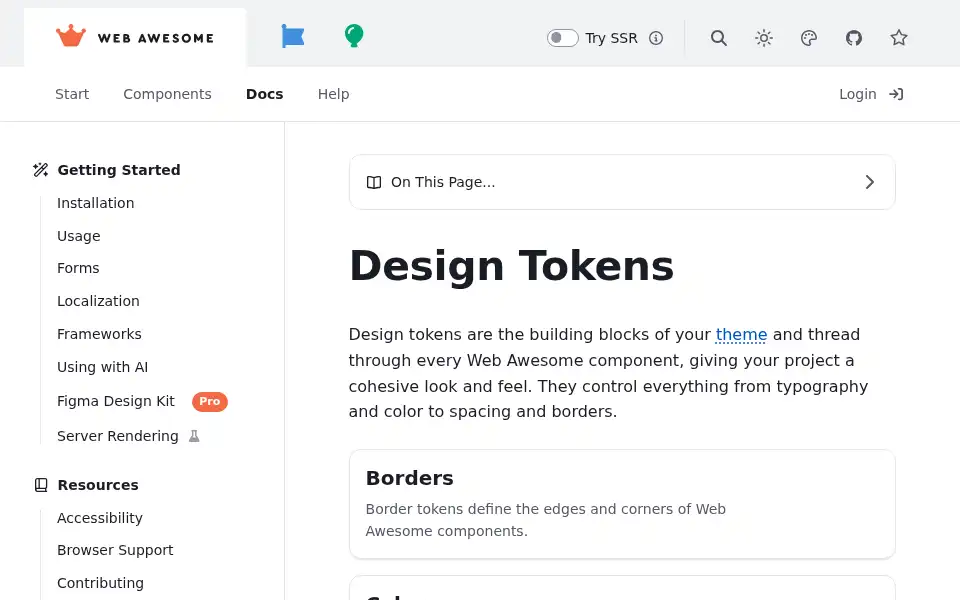Screen dimensions: 960x600
Task: Open the theme palette icon
Action: coord(809,38)
